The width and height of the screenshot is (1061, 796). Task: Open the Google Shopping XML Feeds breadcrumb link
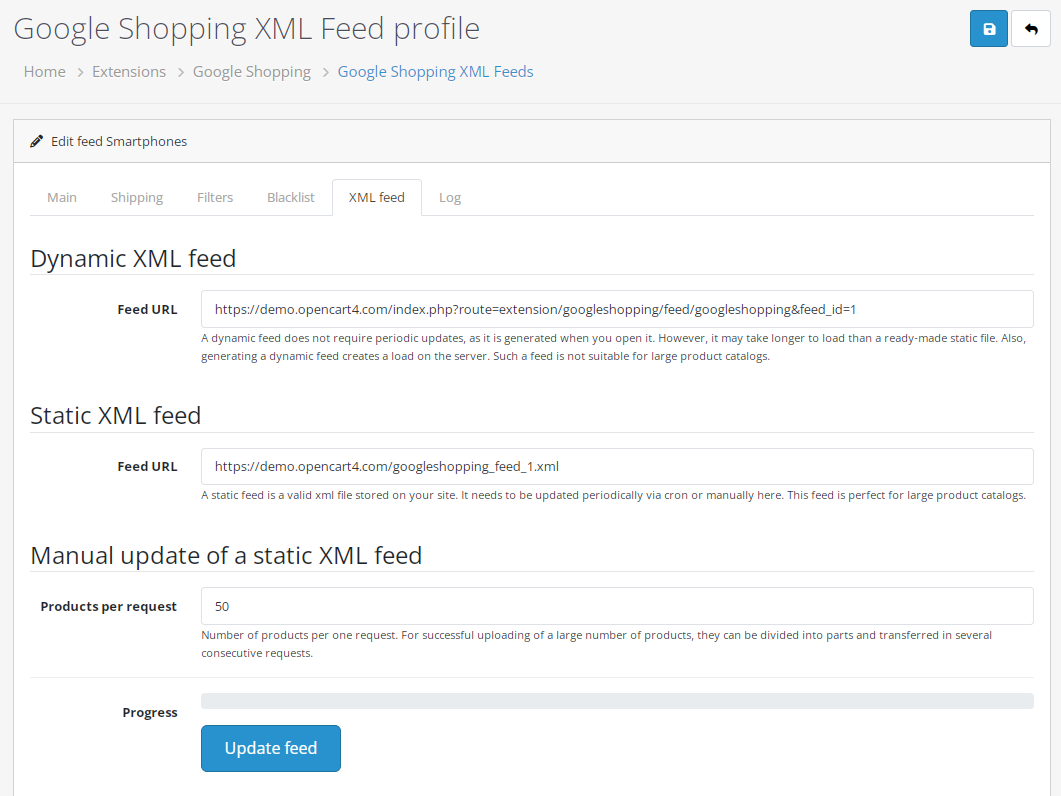435,72
